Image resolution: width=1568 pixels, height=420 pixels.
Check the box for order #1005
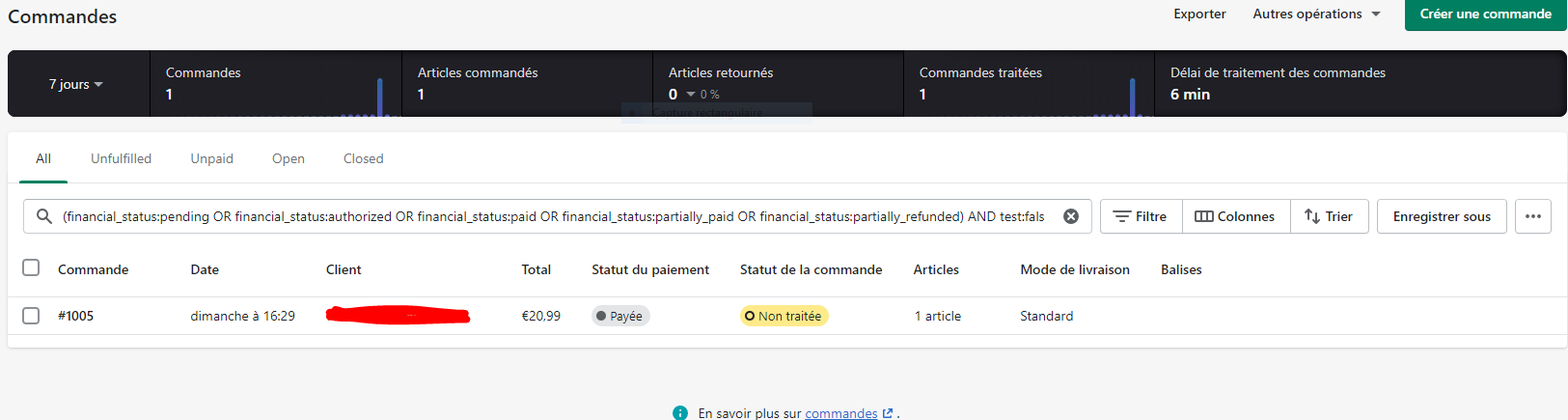tap(31, 316)
